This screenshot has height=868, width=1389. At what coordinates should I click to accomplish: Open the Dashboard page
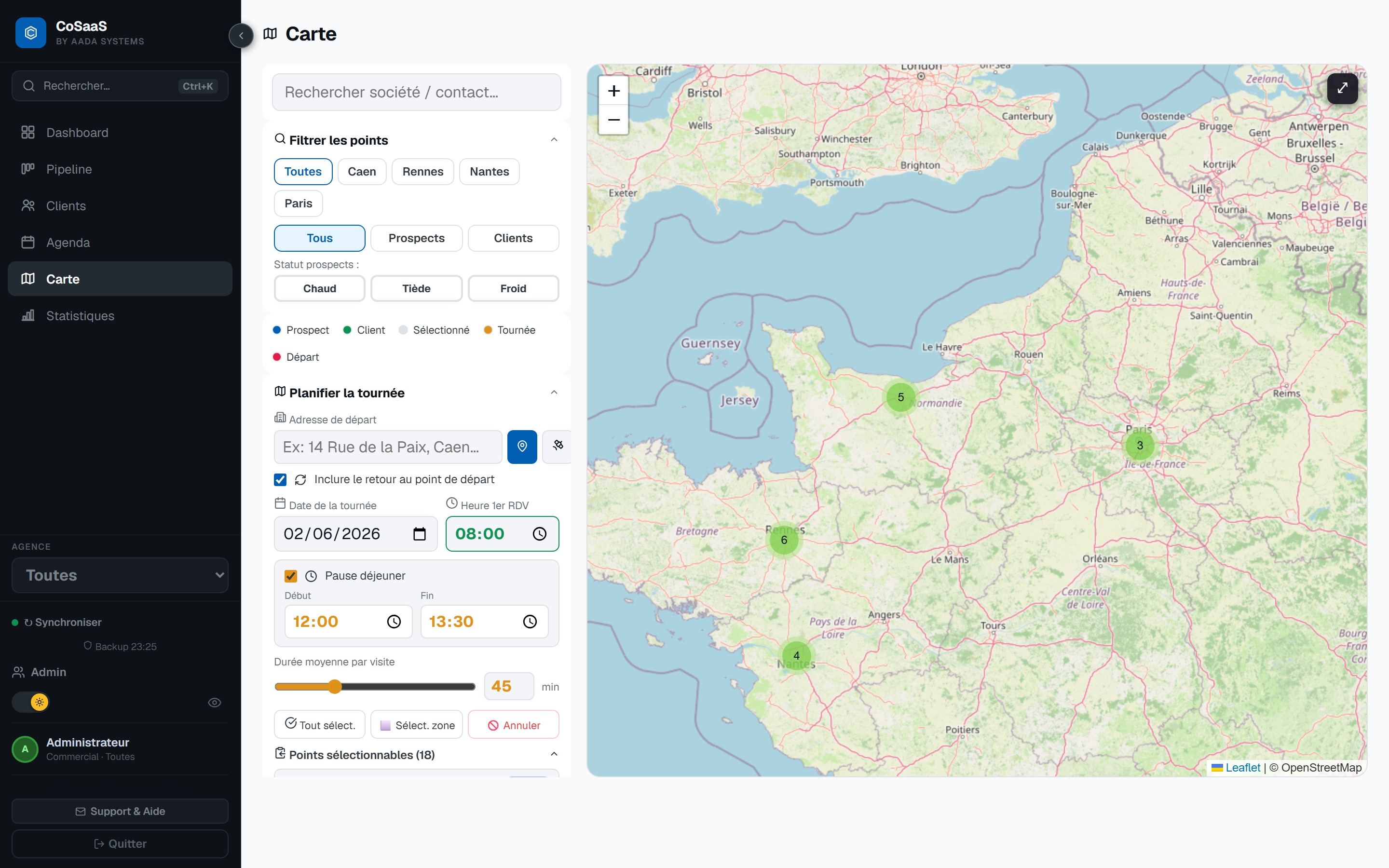(120, 133)
